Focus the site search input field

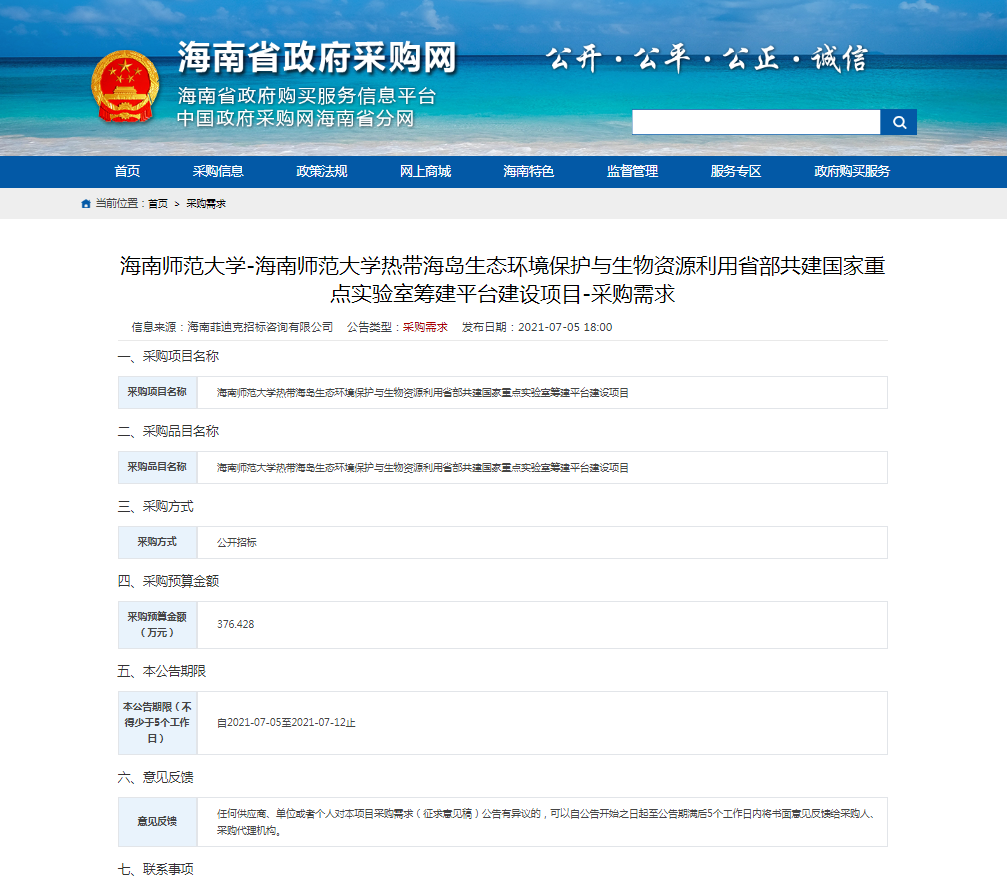pos(756,122)
